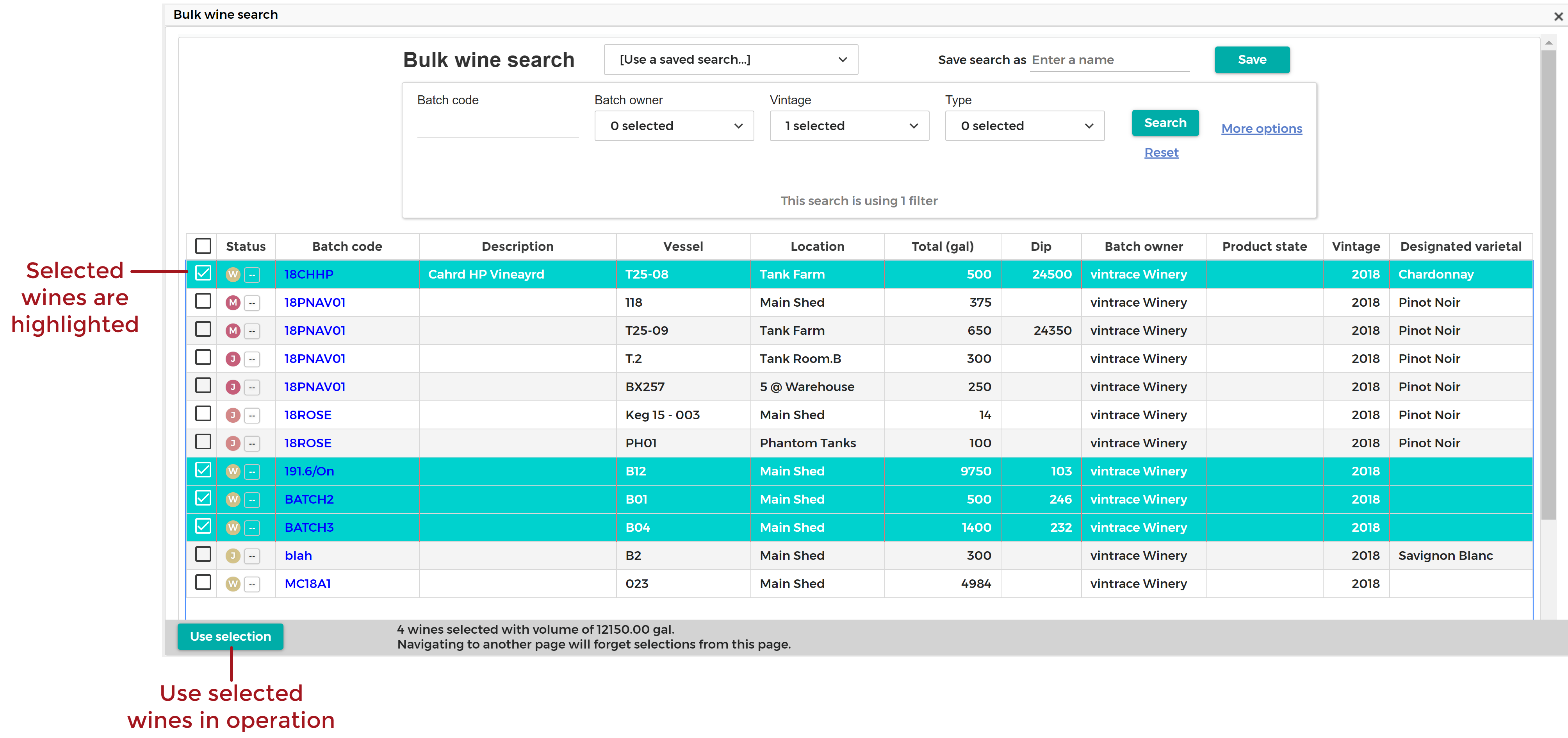Check the 18PNAV01 vessel T25-09 checkbox
1568x738 pixels.
[203, 329]
